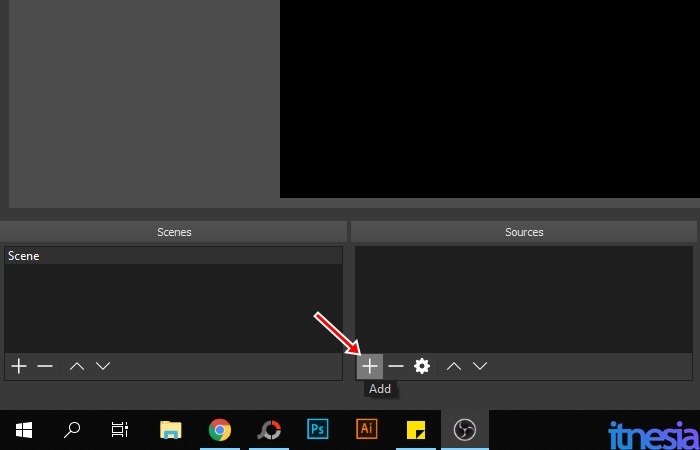The width and height of the screenshot is (700, 450).
Task: Move source down in Sources list
Action: pos(480,367)
